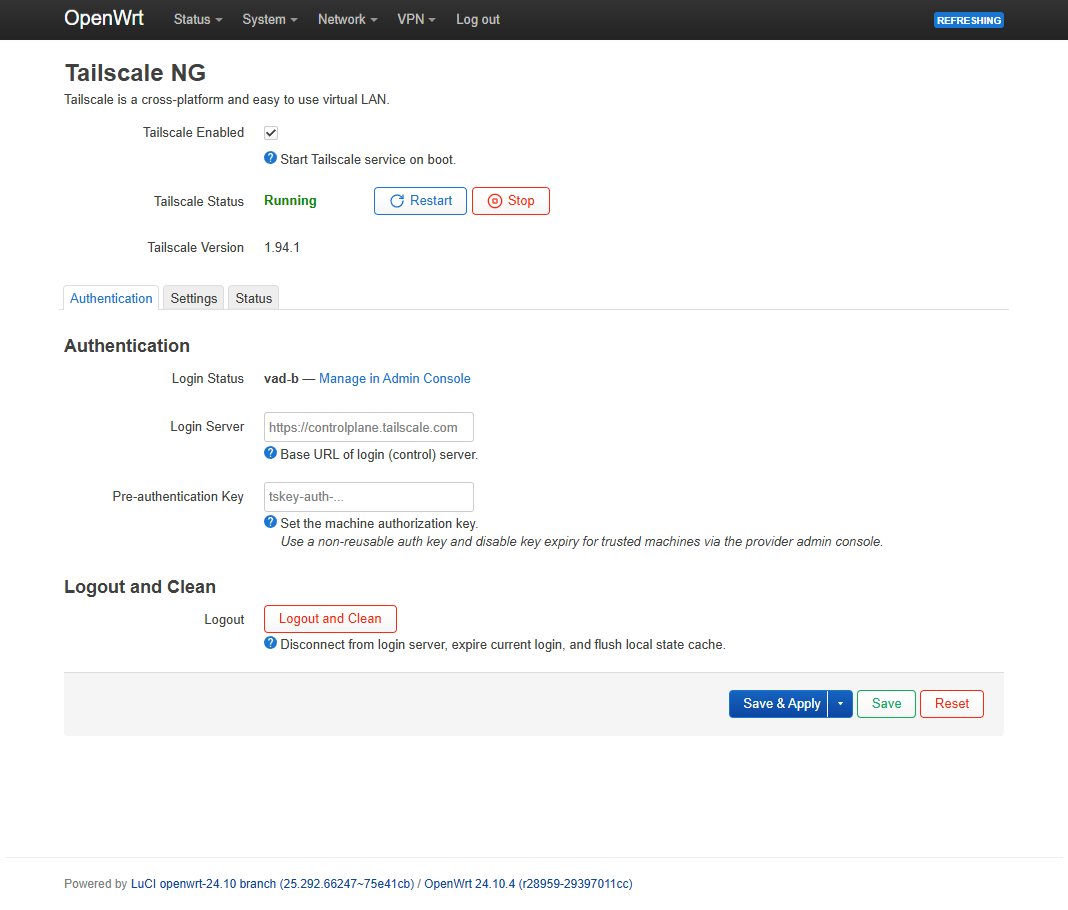The image size is (1068, 910).
Task: Click the red Reset button
Action: (x=952, y=704)
